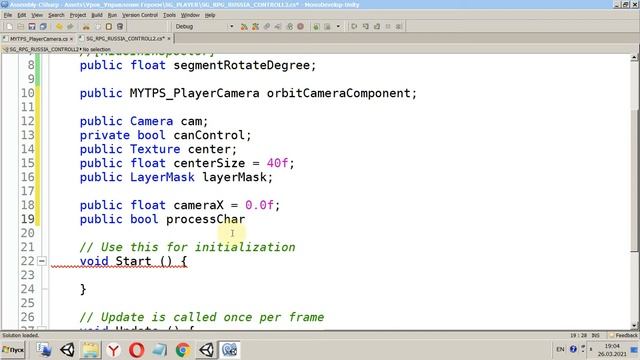Click 'orbitCameraComponent' on line 10
This screenshot has width=640, height=360.
338,93
